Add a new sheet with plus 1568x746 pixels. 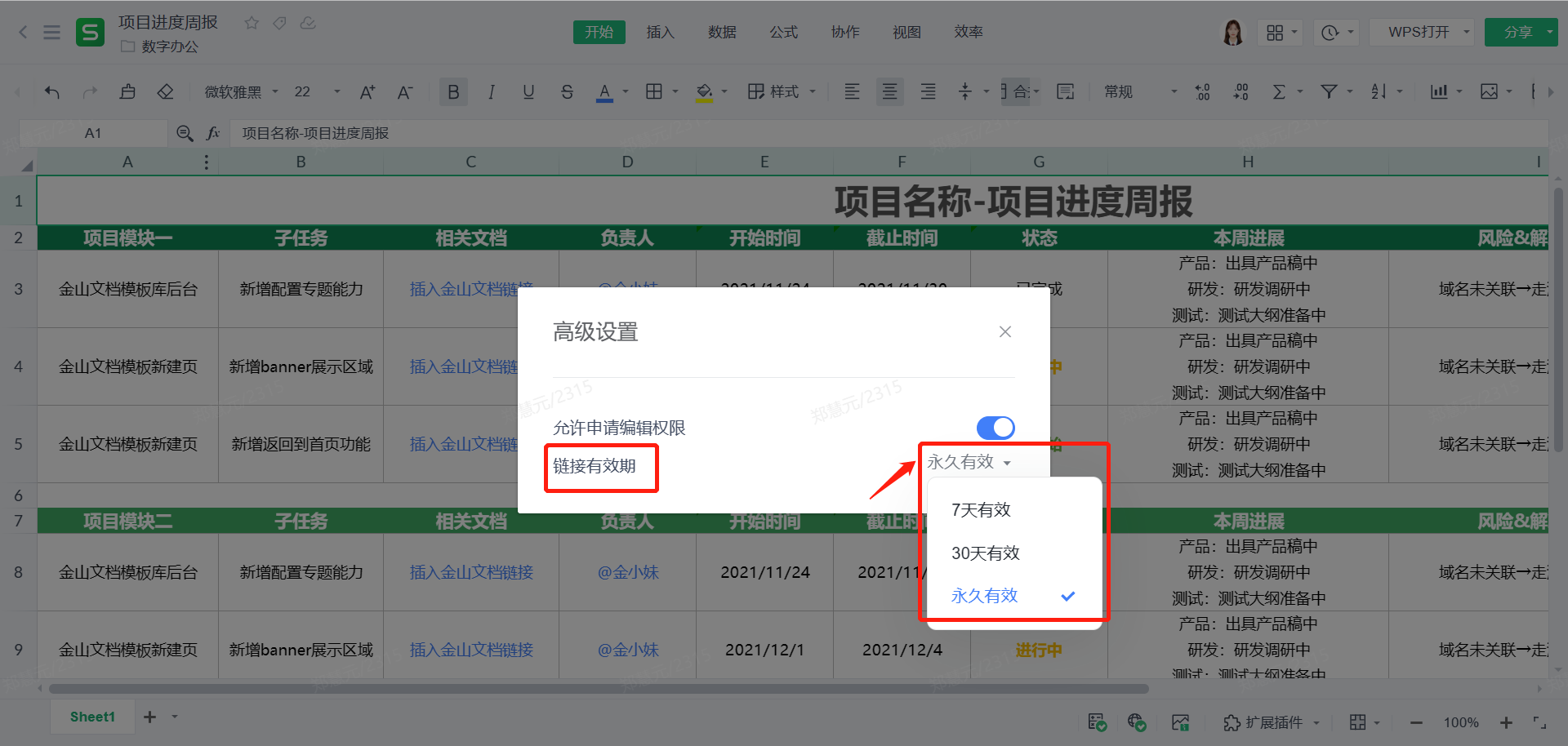coord(149,717)
